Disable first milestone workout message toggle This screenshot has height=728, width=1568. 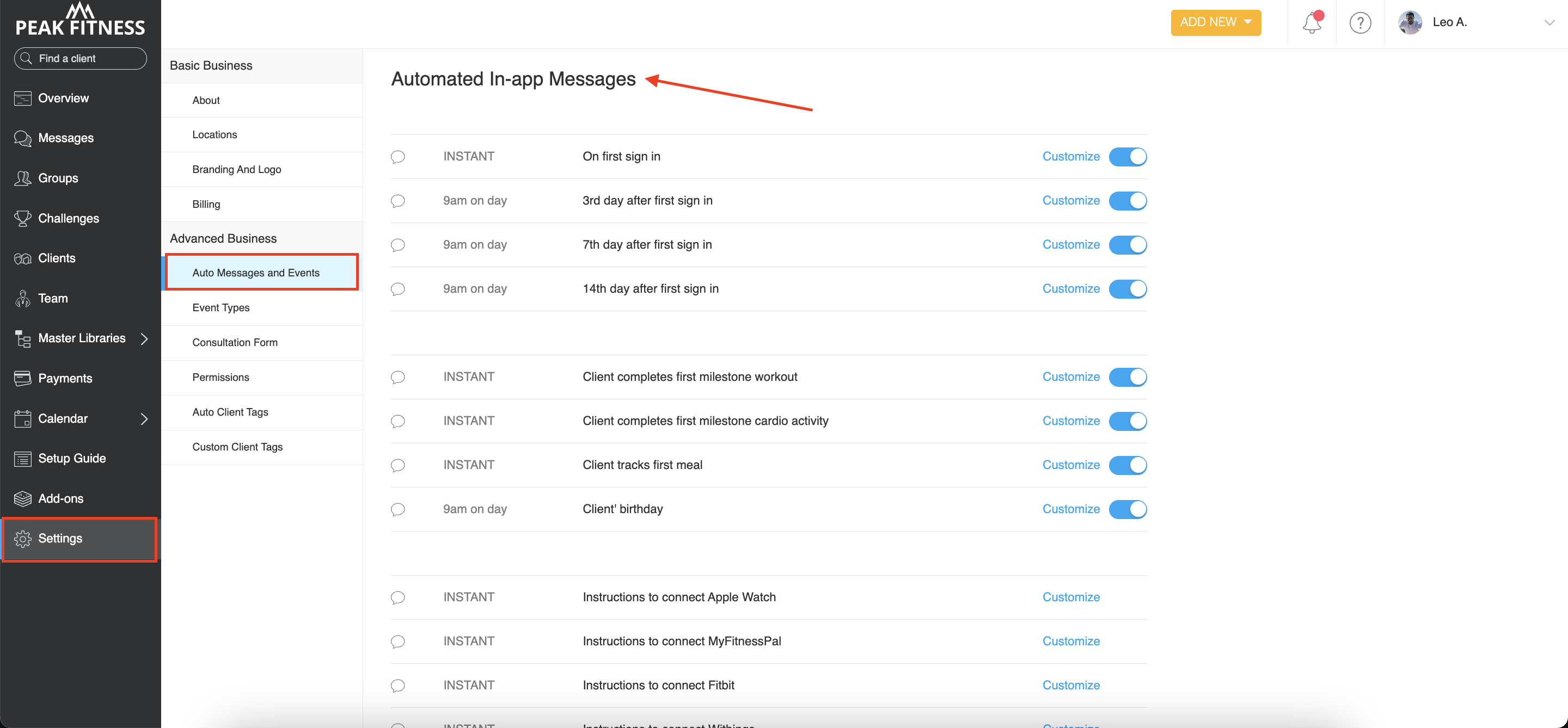coord(1128,377)
